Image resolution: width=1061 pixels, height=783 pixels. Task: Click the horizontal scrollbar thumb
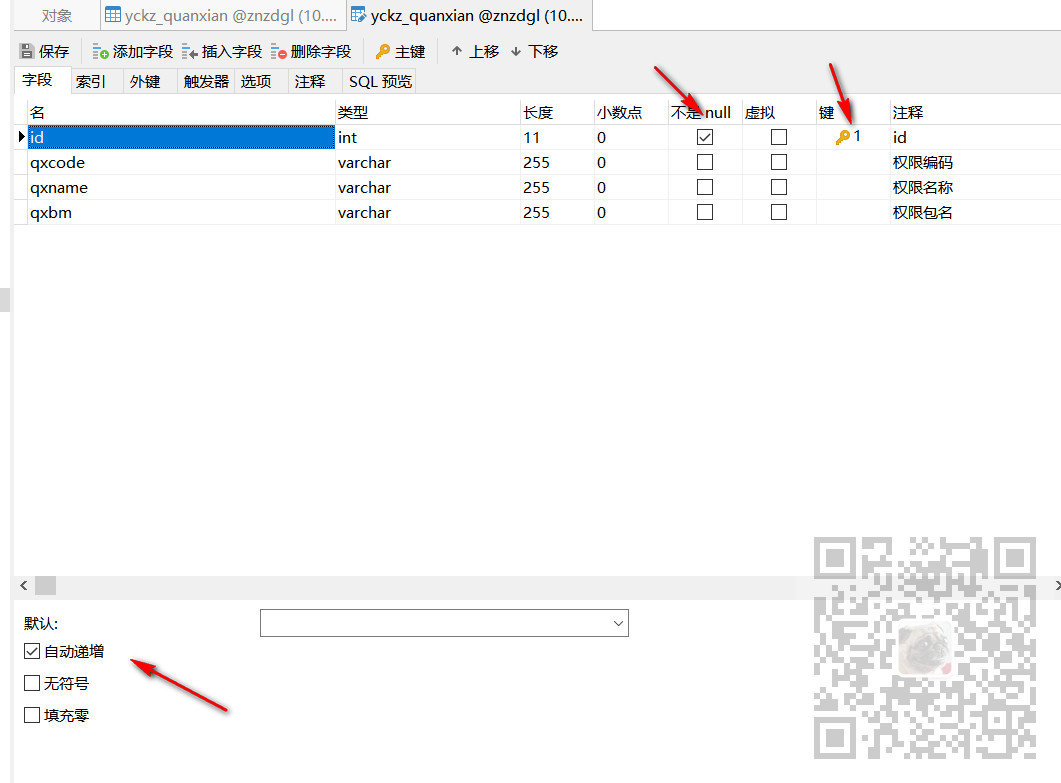(45, 585)
